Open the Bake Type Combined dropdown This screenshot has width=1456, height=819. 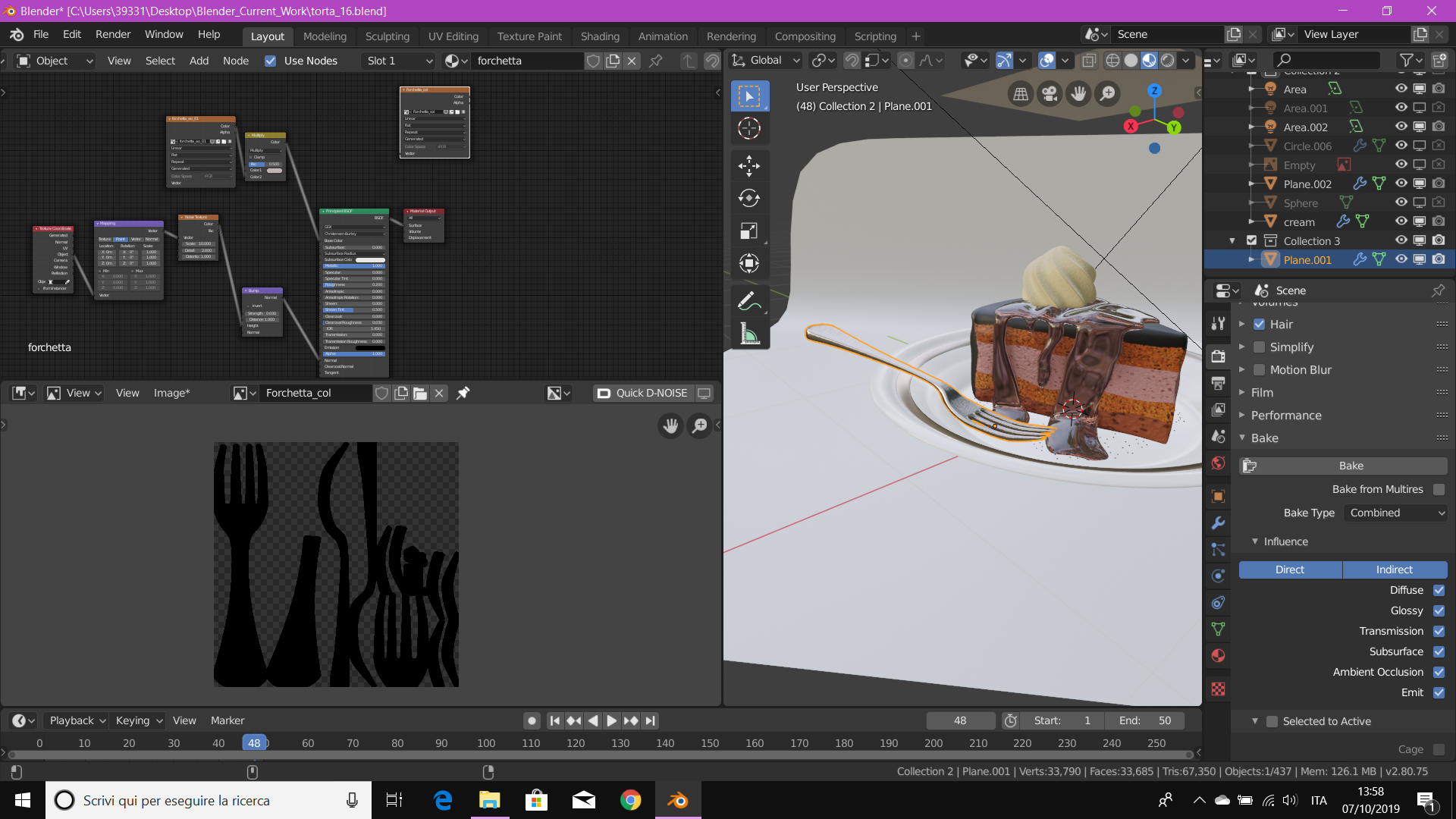[x=1396, y=513]
